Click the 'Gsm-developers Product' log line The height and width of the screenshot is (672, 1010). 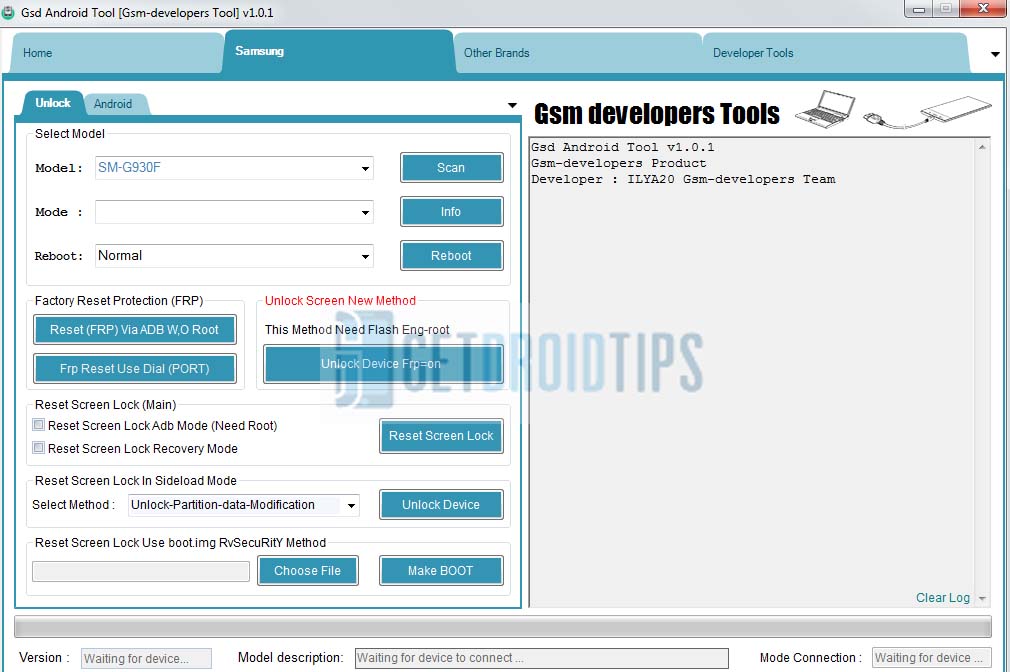(618, 164)
